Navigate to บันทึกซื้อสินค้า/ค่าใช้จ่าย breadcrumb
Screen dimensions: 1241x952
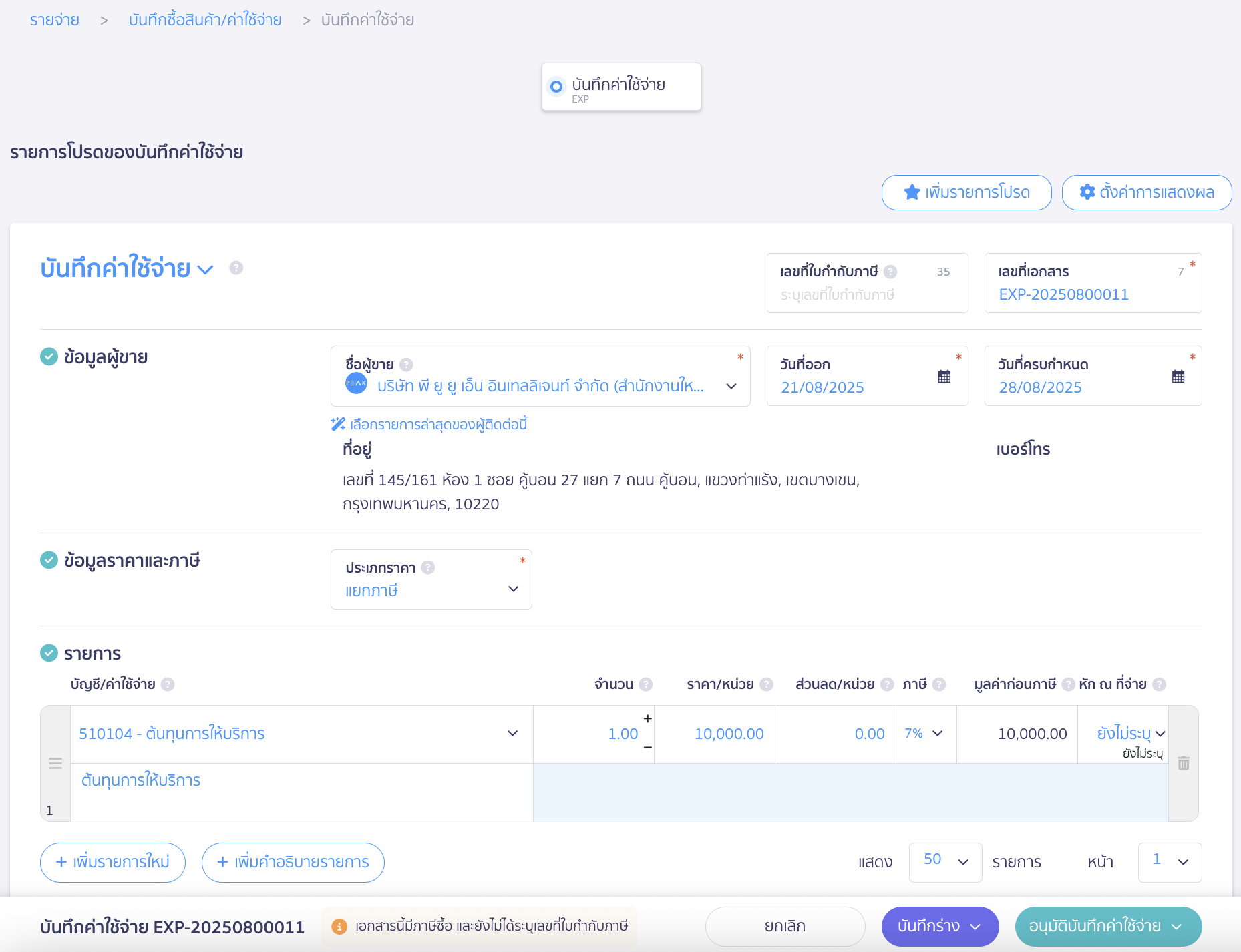[205, 20]
